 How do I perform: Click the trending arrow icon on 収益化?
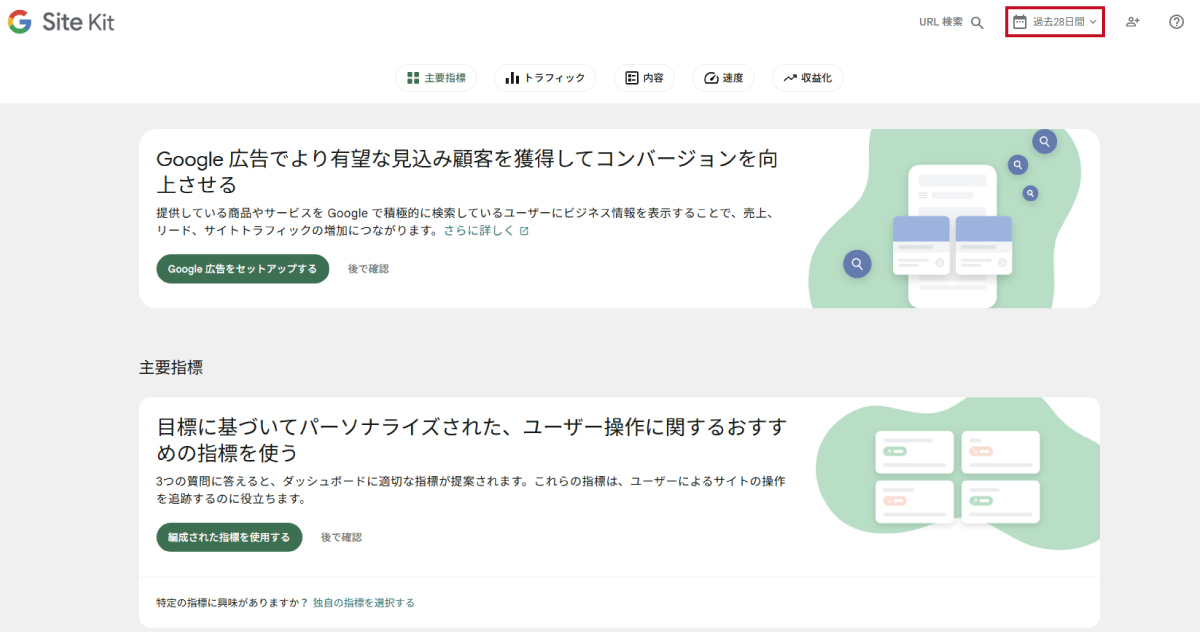(790, 78)
